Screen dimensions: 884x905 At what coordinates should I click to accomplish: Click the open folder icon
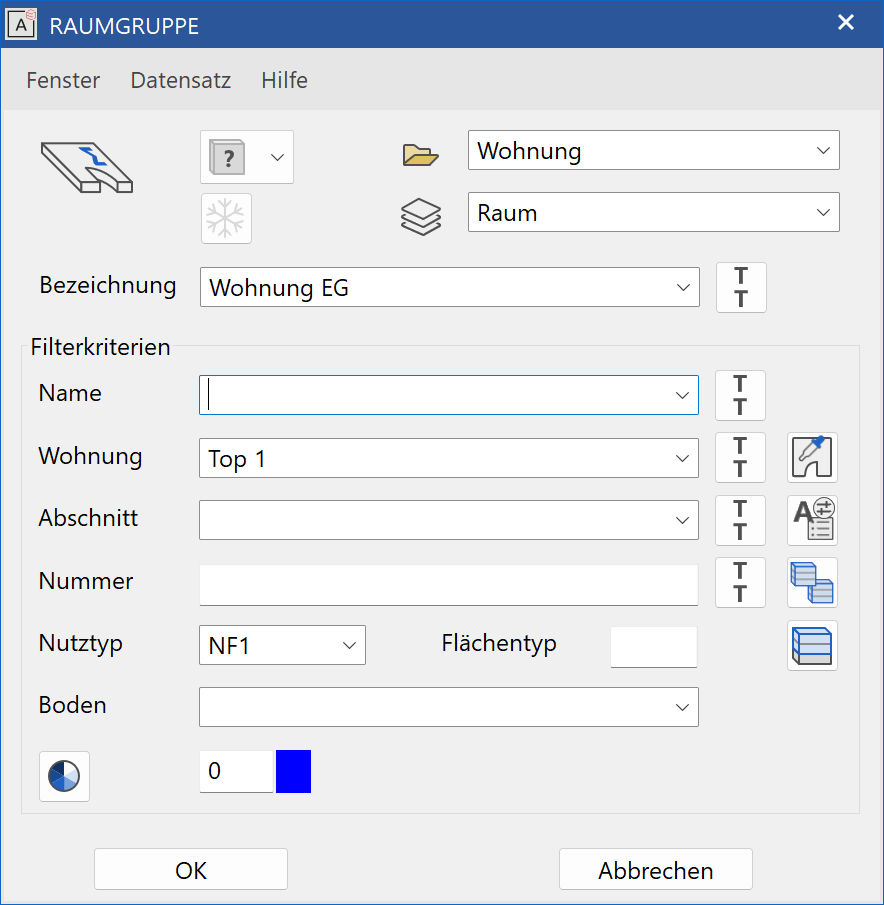coord(420,155)
